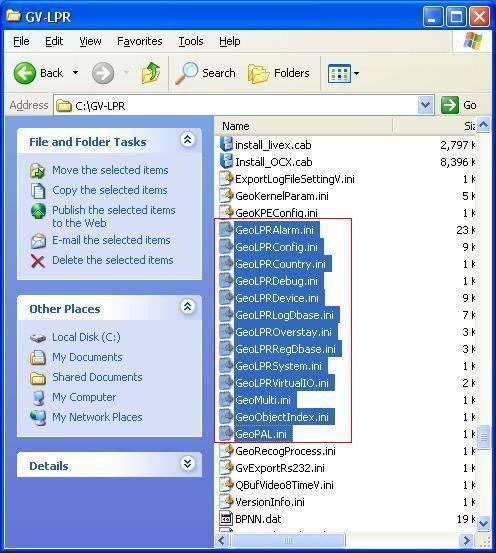
Task: Select the GeoPAL.ini file
Action: 261,434
